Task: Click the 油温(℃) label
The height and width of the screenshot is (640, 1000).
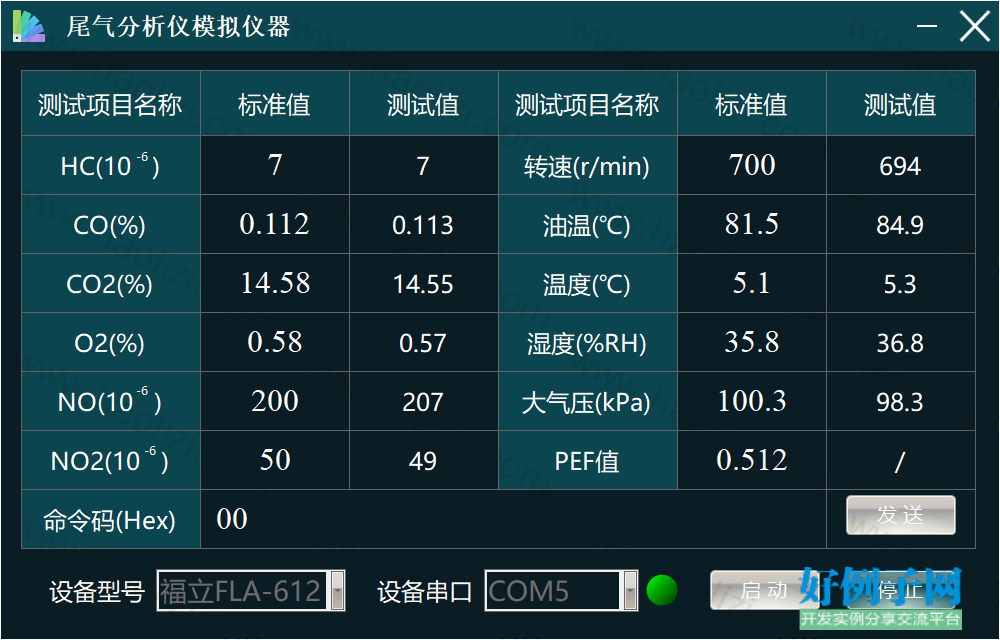Action: coord(587,224)
